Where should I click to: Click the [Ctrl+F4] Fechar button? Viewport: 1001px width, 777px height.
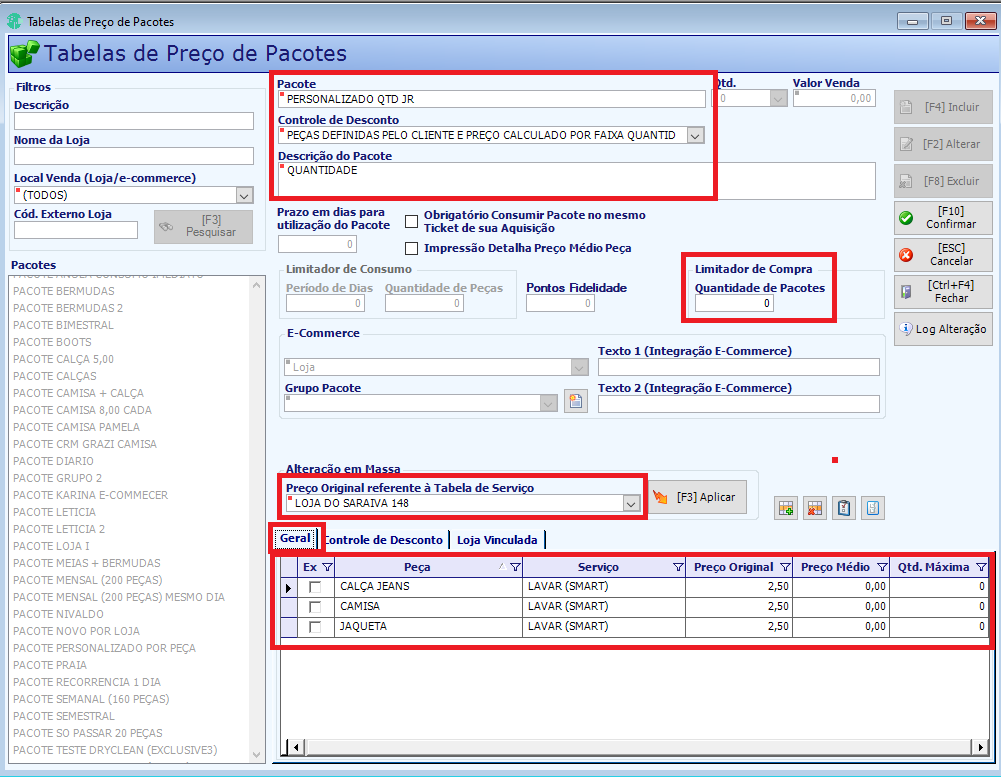943,292
